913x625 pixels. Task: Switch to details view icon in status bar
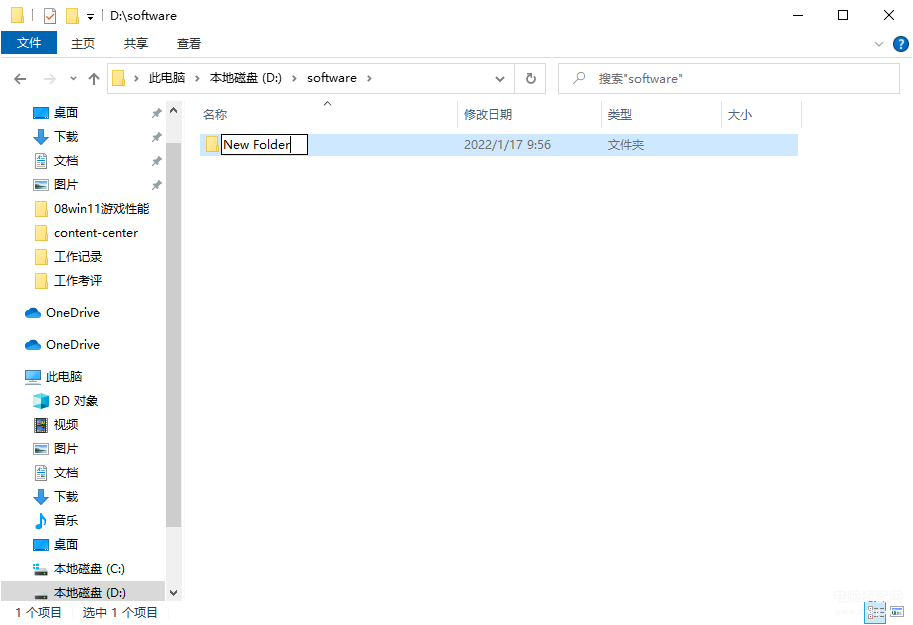pos(875,612)
